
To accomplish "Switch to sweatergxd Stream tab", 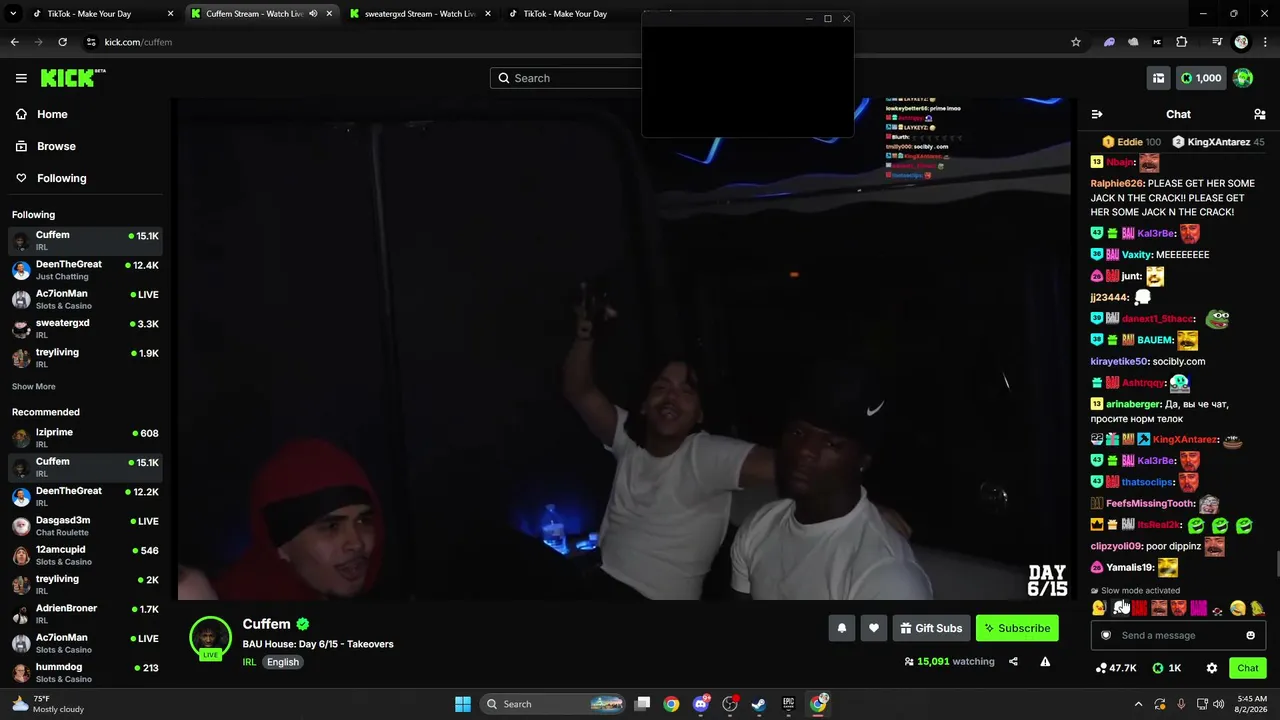I will pyautogui.click(x=421, y=14).
